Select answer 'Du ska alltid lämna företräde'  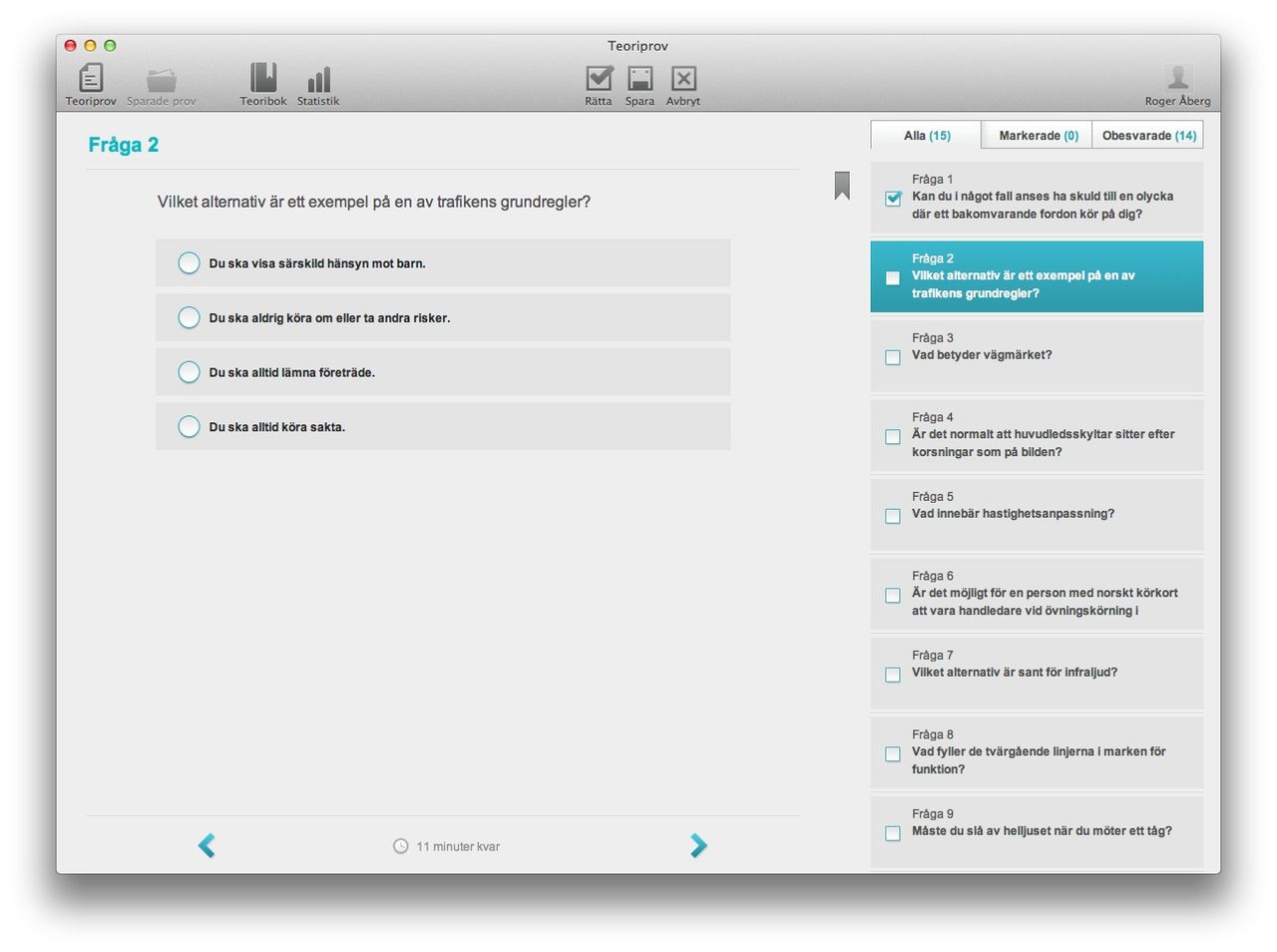(189, 372)
